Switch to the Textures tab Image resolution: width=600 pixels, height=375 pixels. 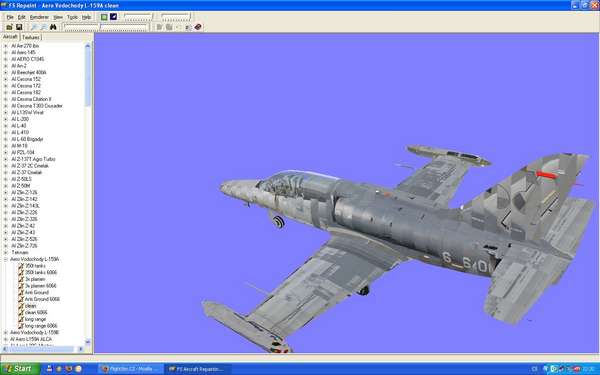point(30,37)
